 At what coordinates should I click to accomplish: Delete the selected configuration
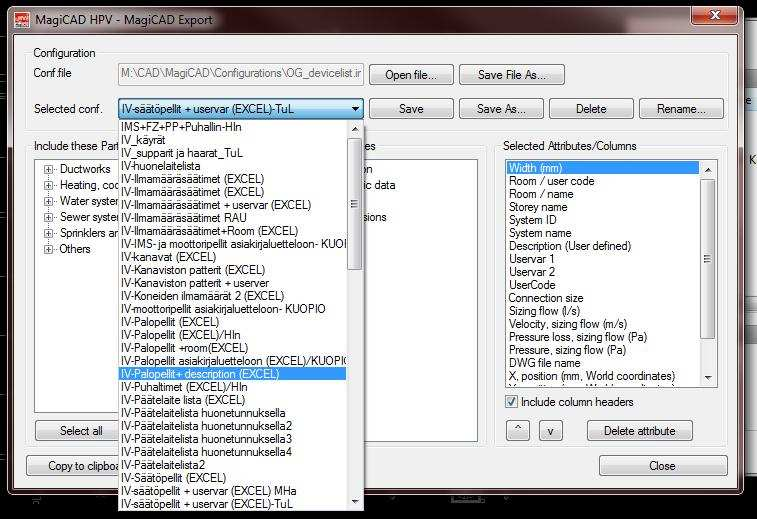pyautogui.click(x=591, y=109)
